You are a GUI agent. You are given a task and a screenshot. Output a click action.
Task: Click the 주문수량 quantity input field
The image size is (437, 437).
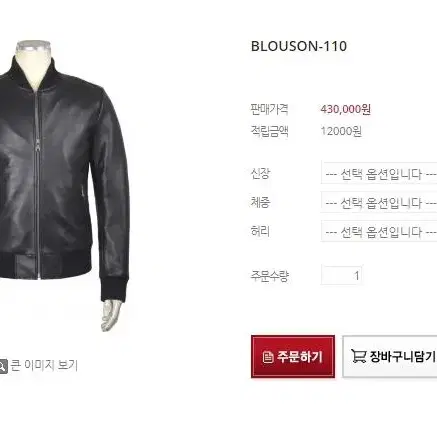click(342, 275)
